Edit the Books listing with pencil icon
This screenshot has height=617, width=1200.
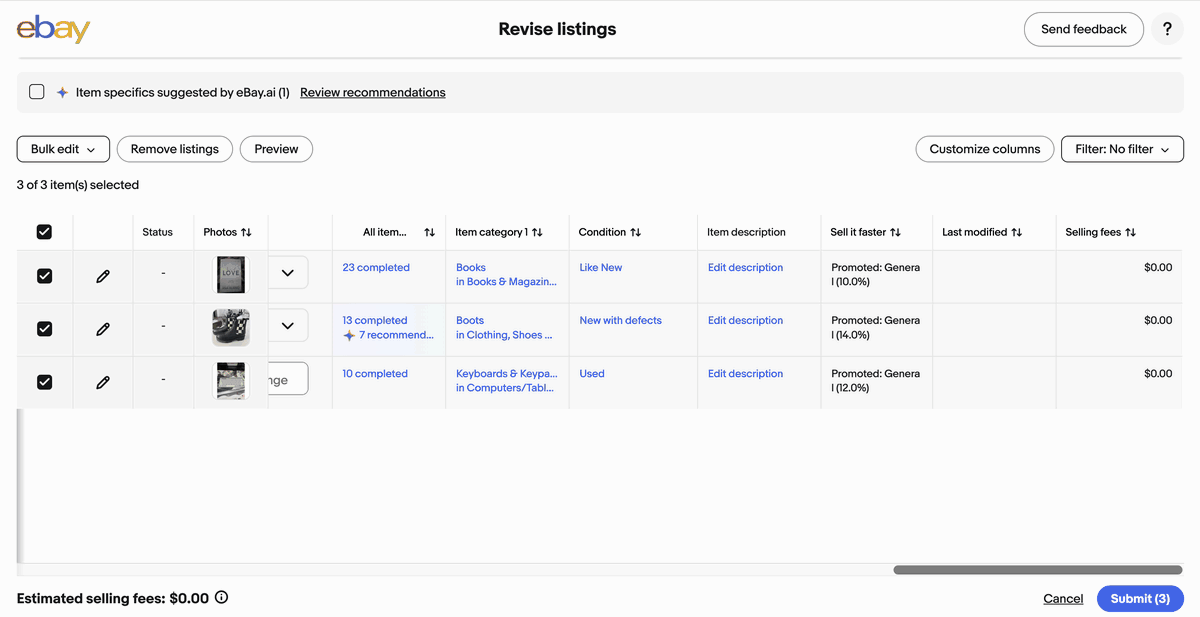point(103,276)
